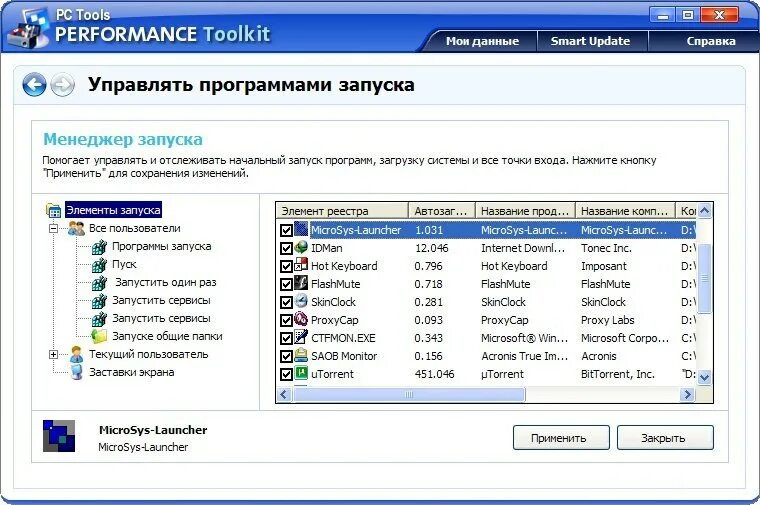Click the Current user person icon

76,354
